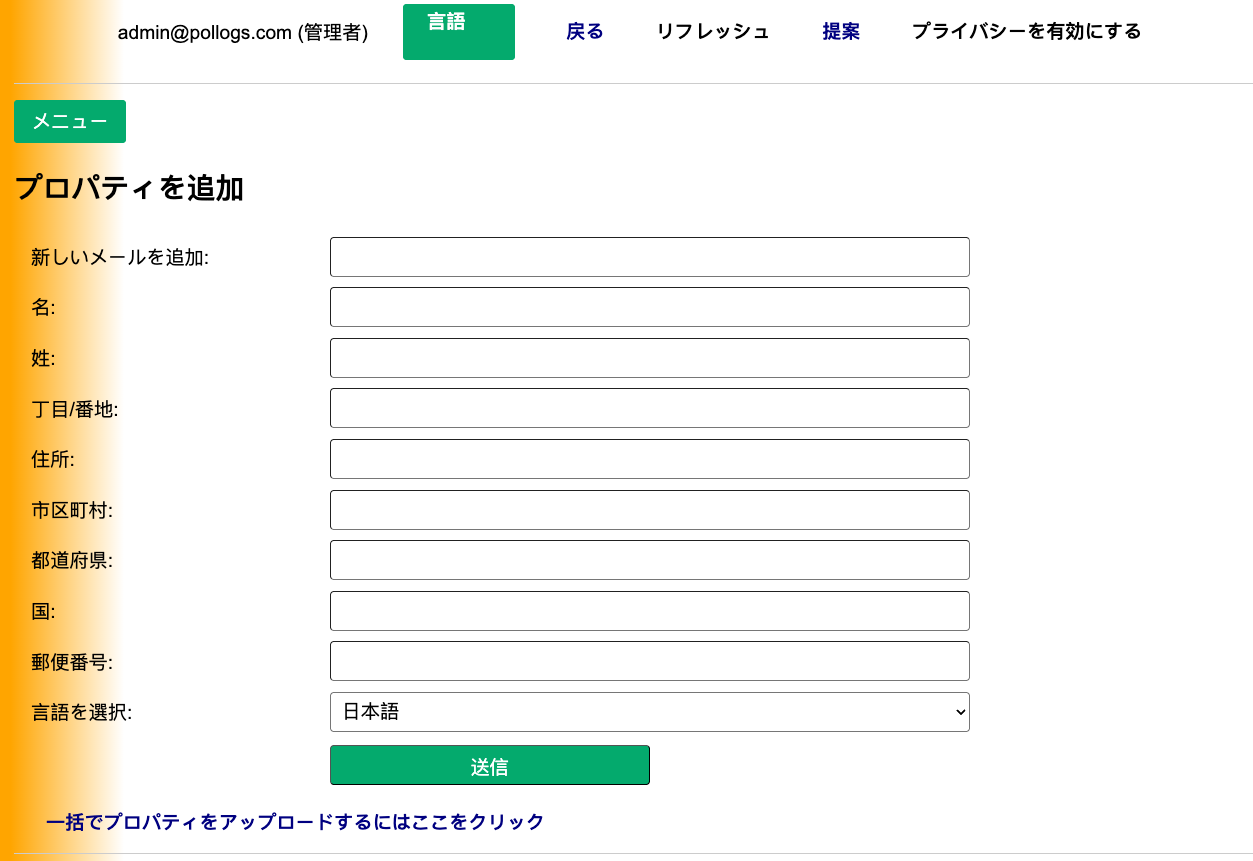Open the 提案 suggestions page
Viewport: 1253px width, 861px height.
pyautogui.click(x=840, y=31)
